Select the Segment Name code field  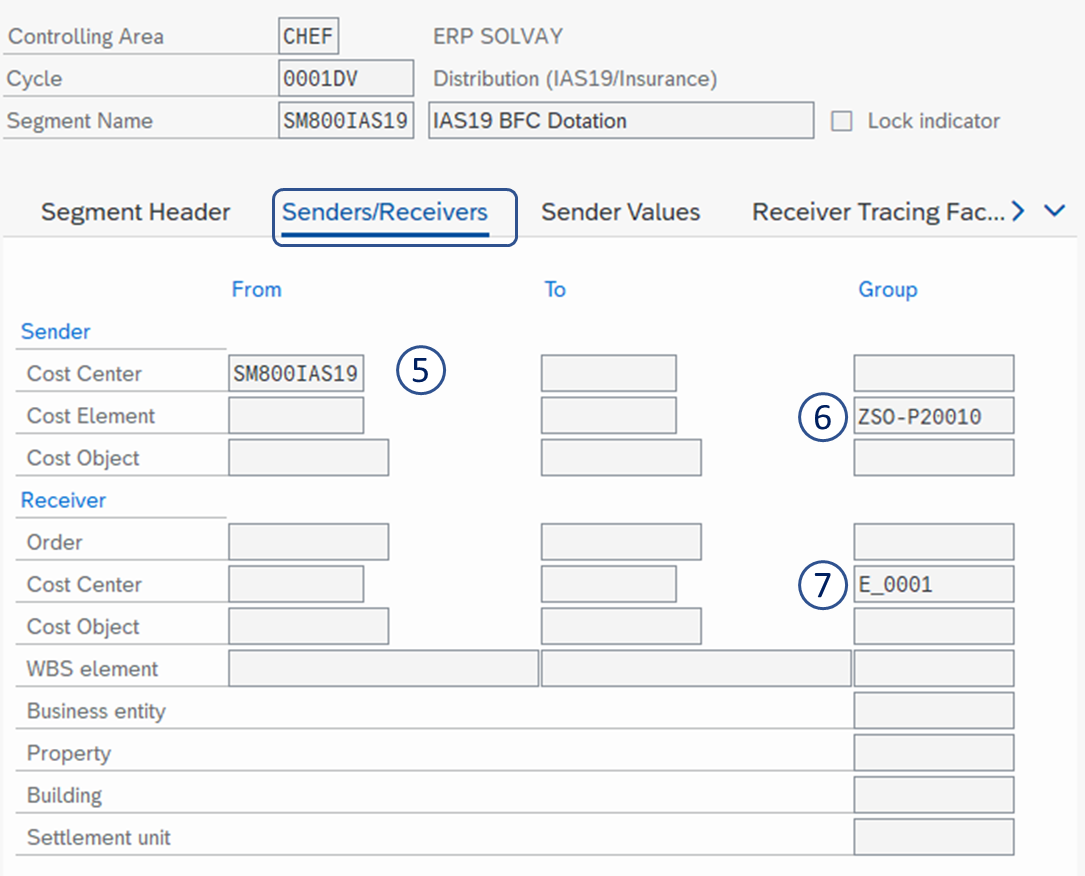click(345, 121)
